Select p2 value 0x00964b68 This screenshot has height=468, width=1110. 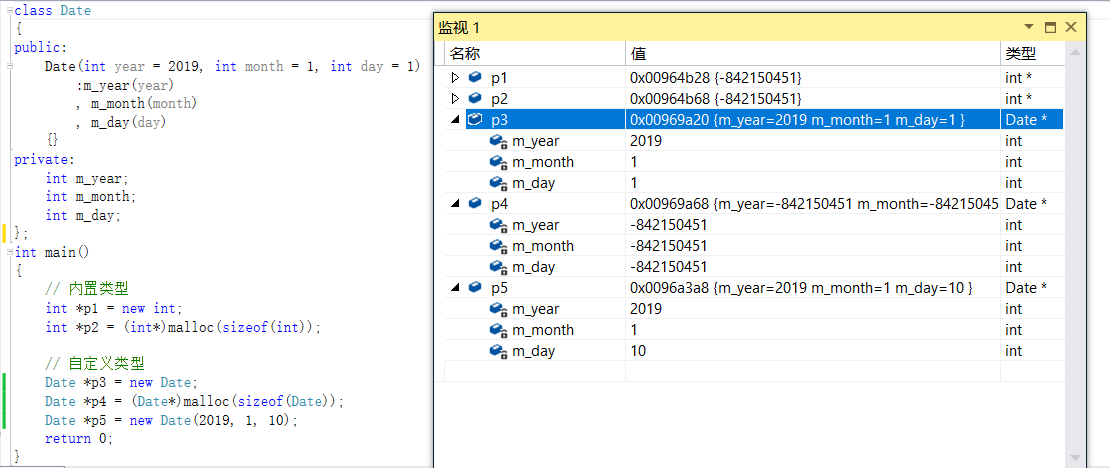(x=670, y=98)
